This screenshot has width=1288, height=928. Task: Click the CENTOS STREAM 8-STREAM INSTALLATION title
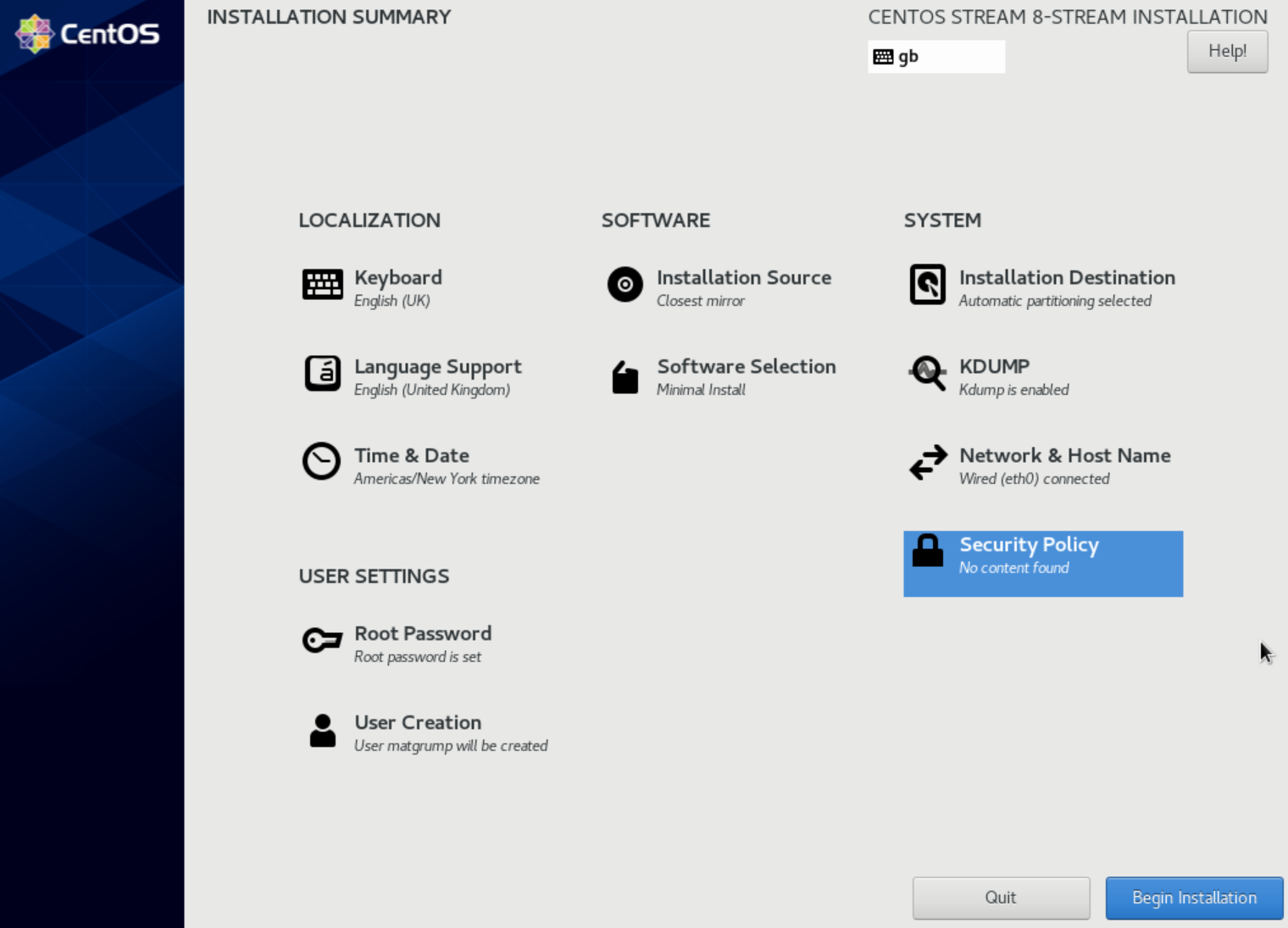tap(1068, 17)
